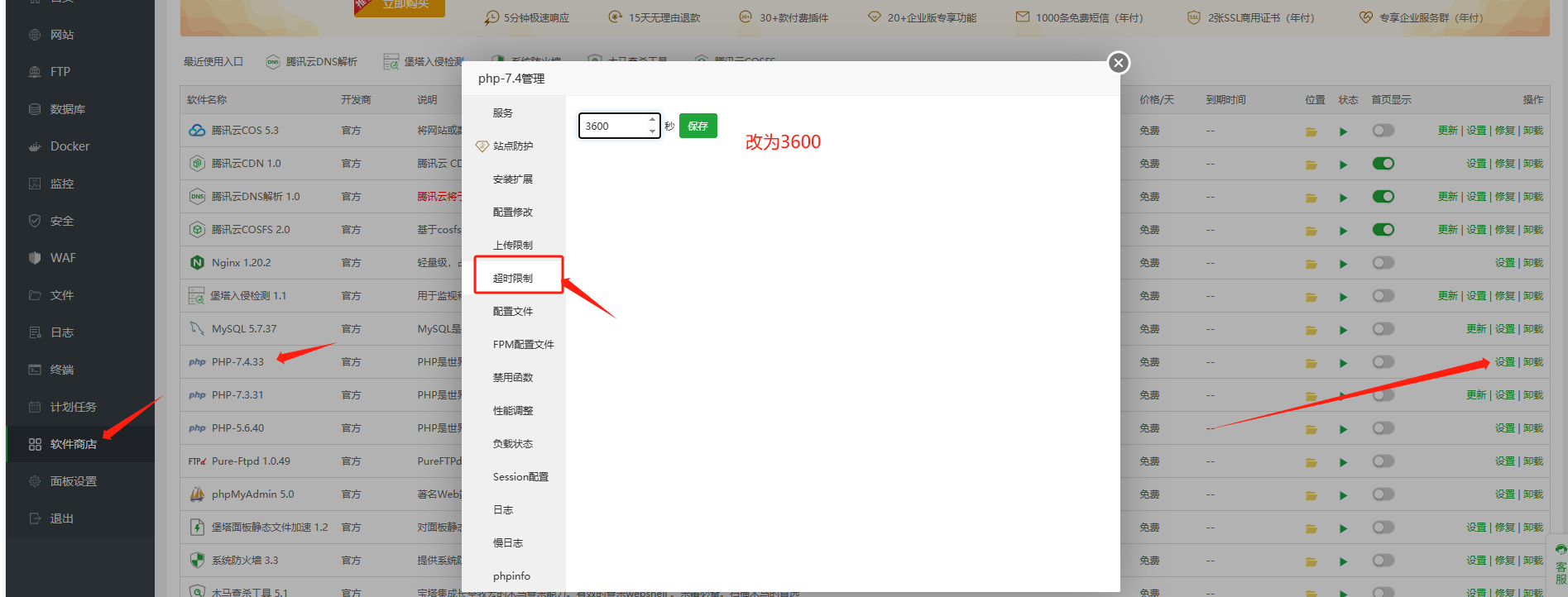Select the 禁用函数 tab

point(513,378)
